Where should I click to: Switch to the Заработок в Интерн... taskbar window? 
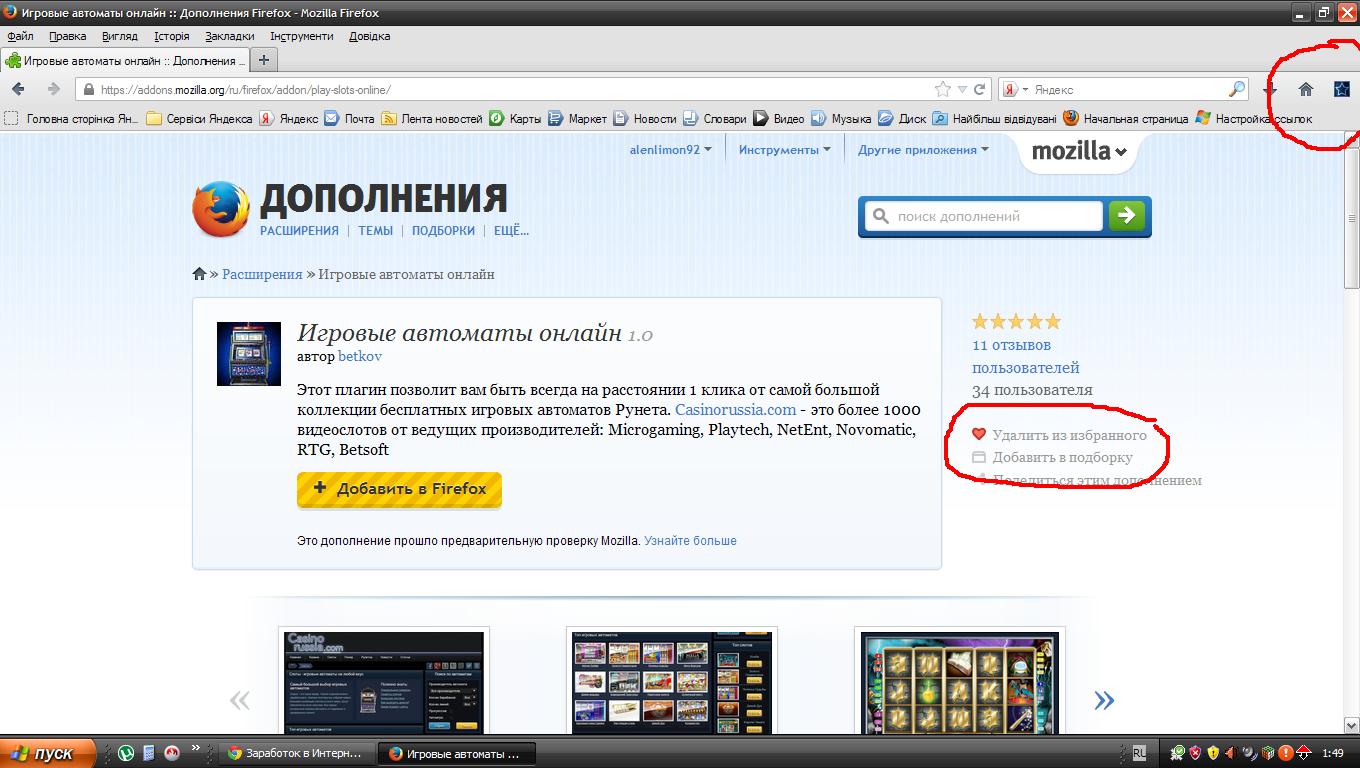(296, 753)
